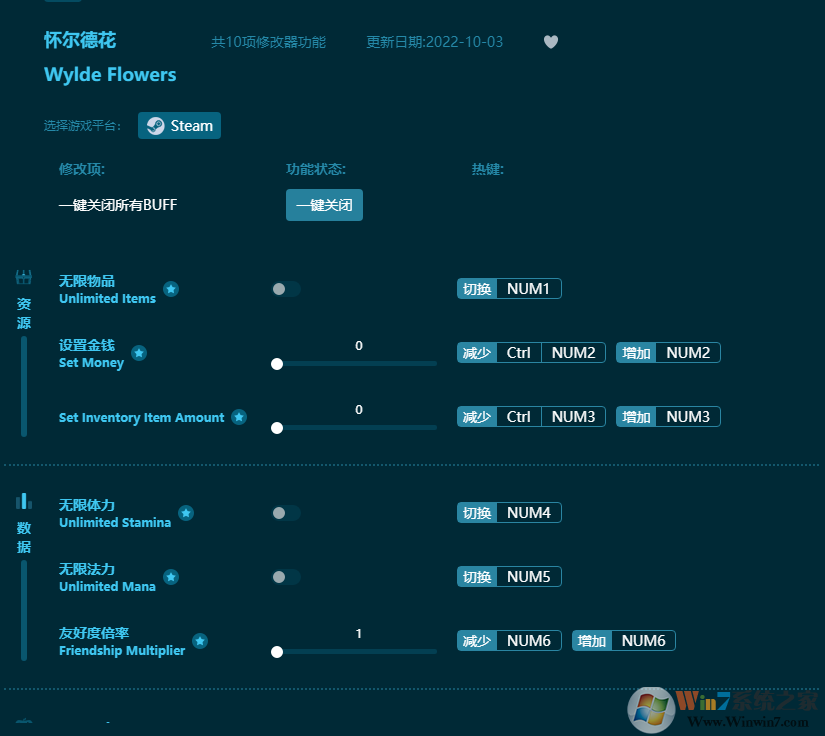Click 增加 NUM2 to increase Set Money
The height and width of the screenshot is (736, 825).
pyautogui.click(x=668, y=352)
